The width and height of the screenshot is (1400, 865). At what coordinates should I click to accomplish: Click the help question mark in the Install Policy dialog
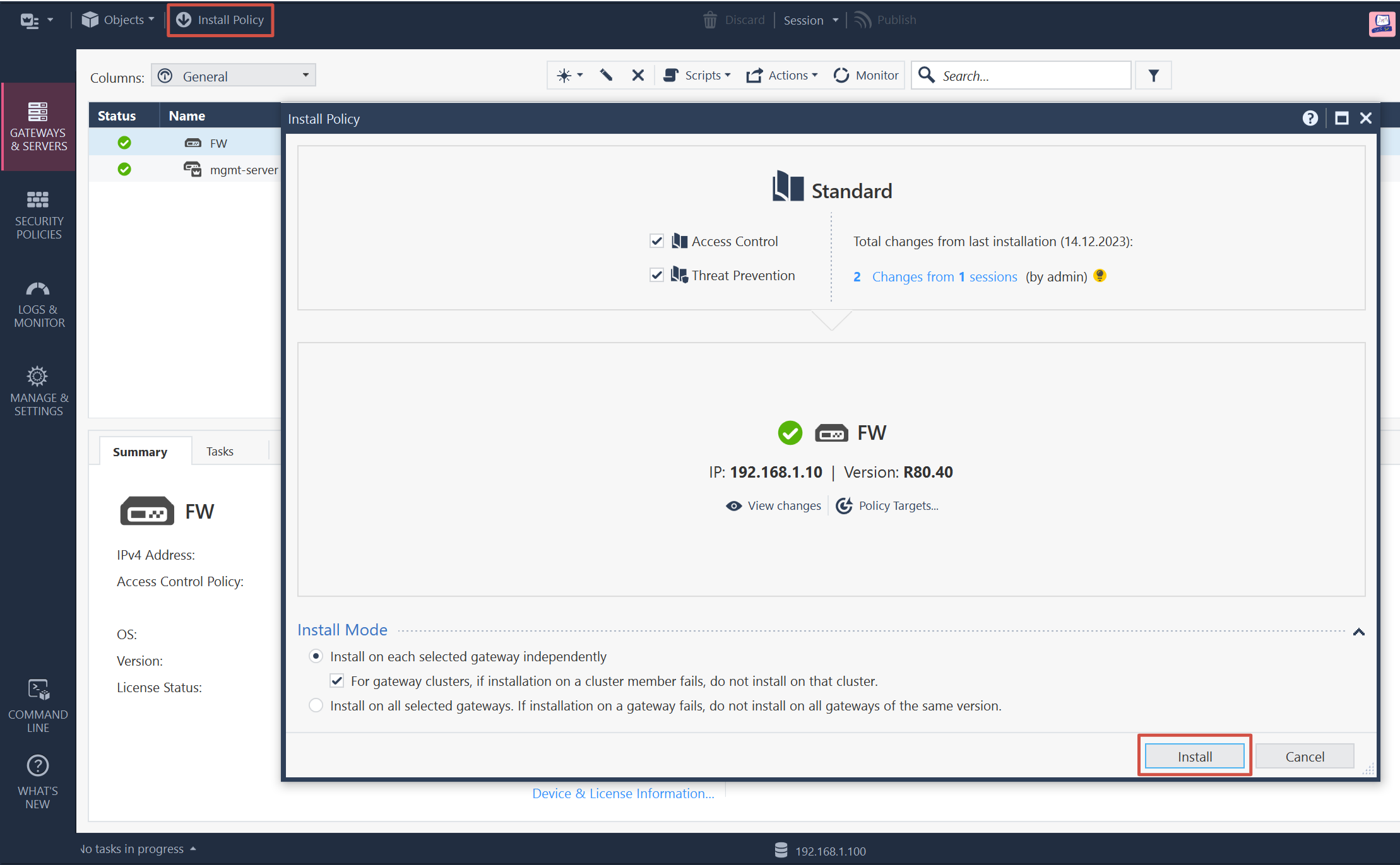coord(1310,119)
